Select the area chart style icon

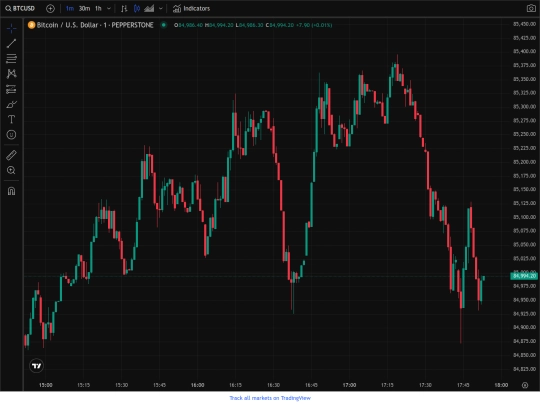click(x=149, y=8)
